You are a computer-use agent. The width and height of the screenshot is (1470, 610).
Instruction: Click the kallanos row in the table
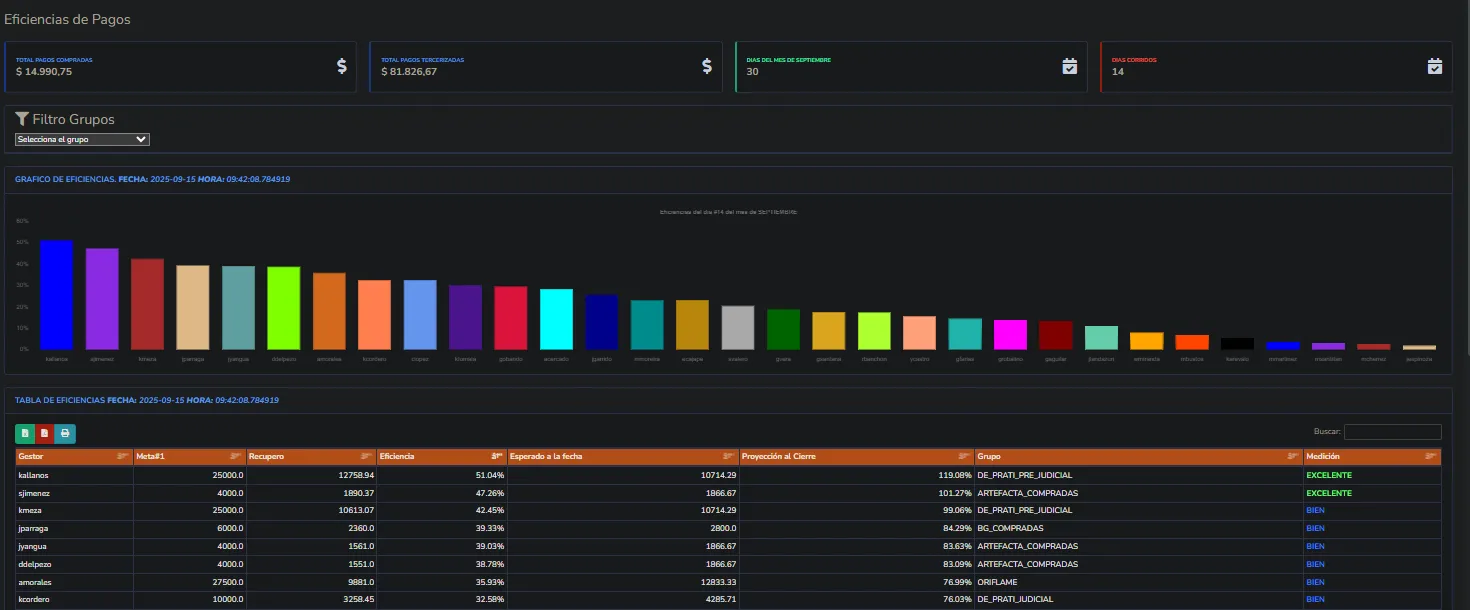tap(74, 475)
